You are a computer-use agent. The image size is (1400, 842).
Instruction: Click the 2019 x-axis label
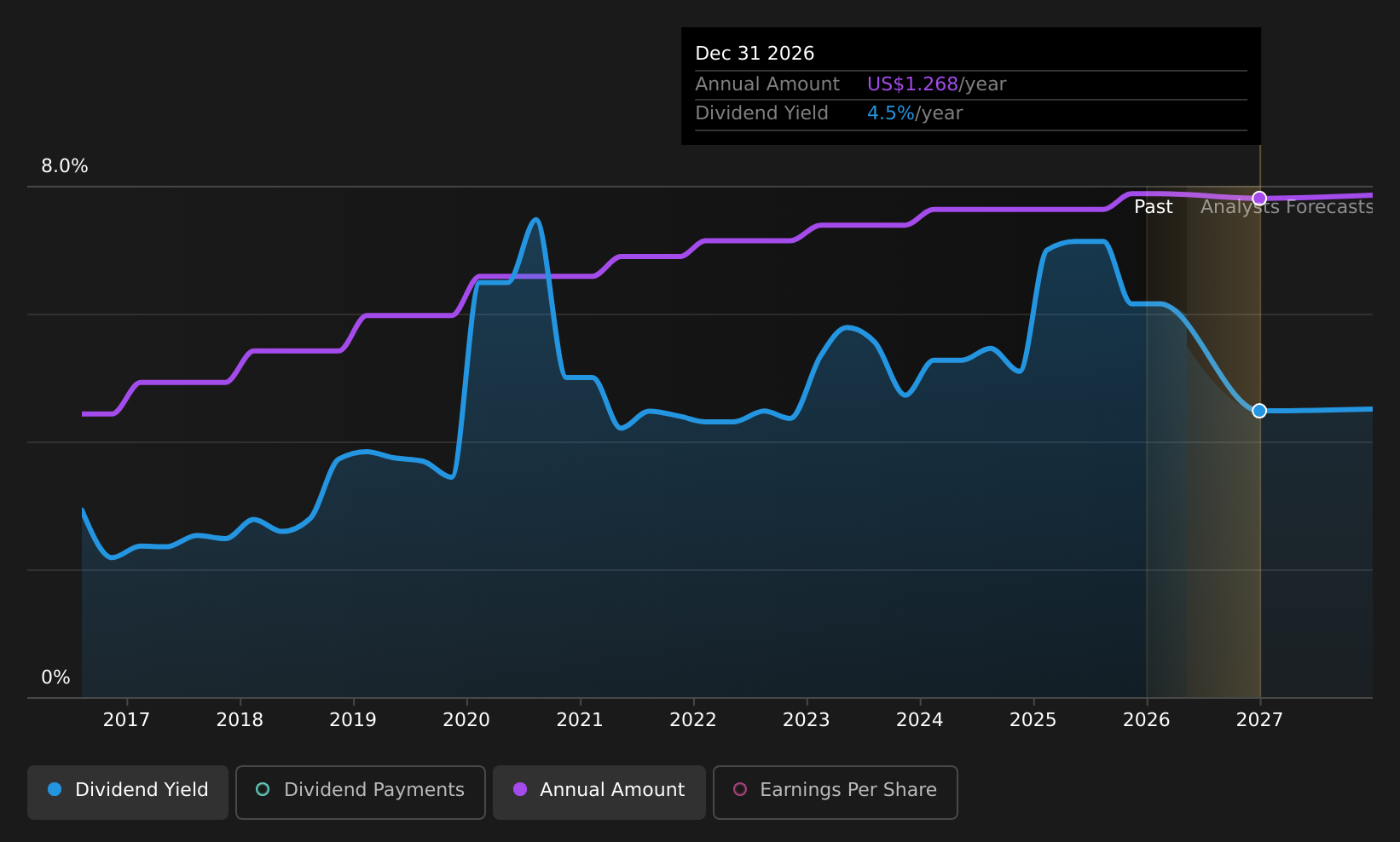tap(353, 720)
